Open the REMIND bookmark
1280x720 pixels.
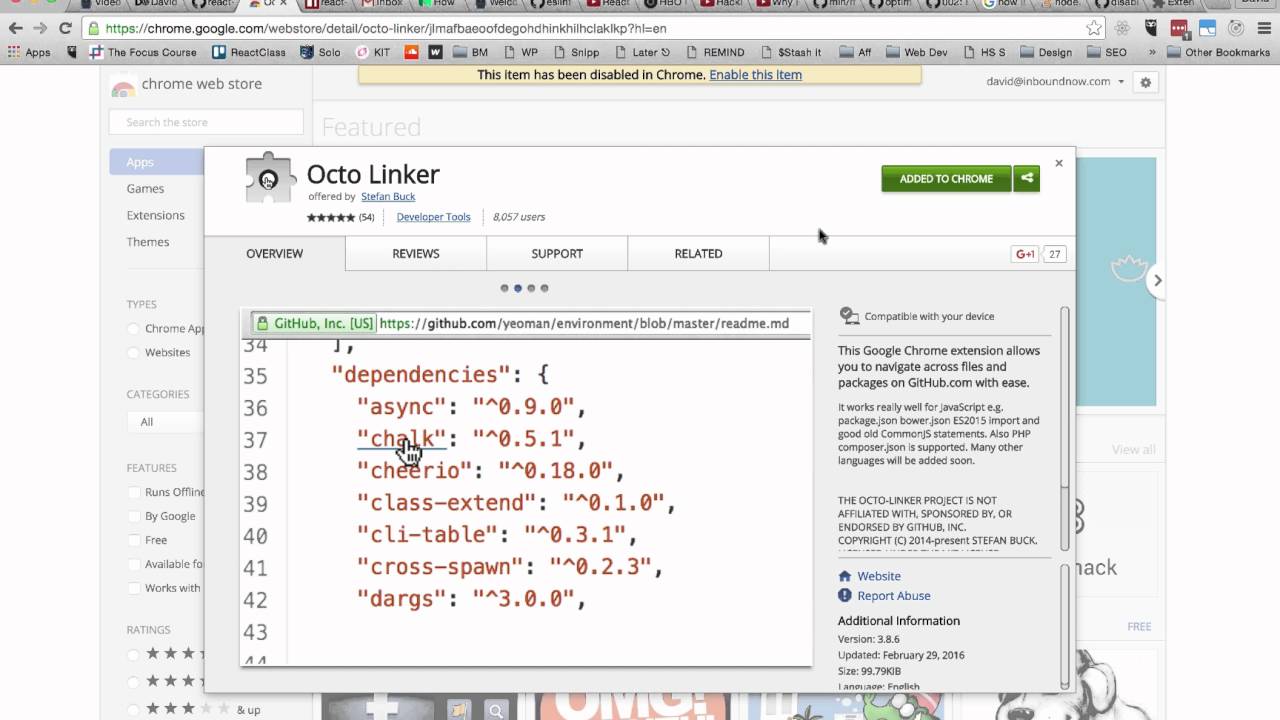pos(715,52)
